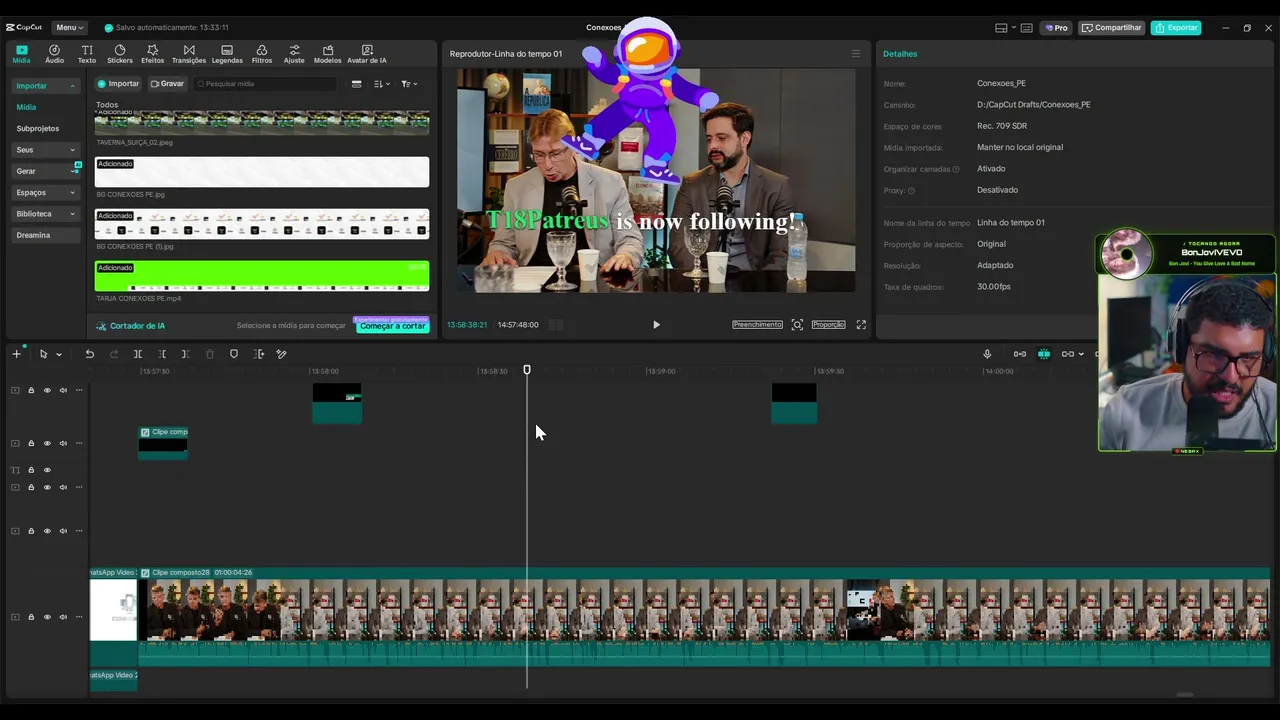Switch to the Texto tab

(87, 54)
